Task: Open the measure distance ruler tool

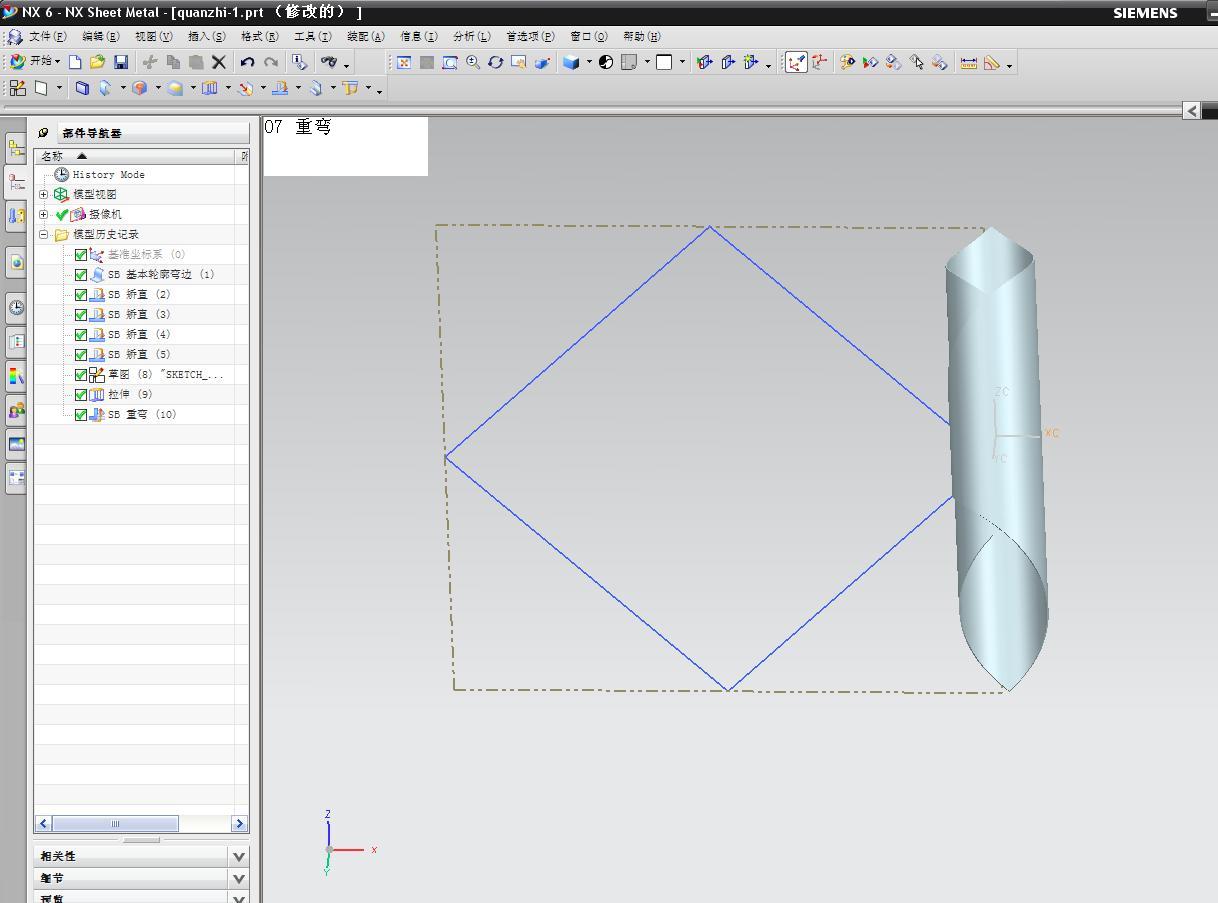Action: click(968, 62)
